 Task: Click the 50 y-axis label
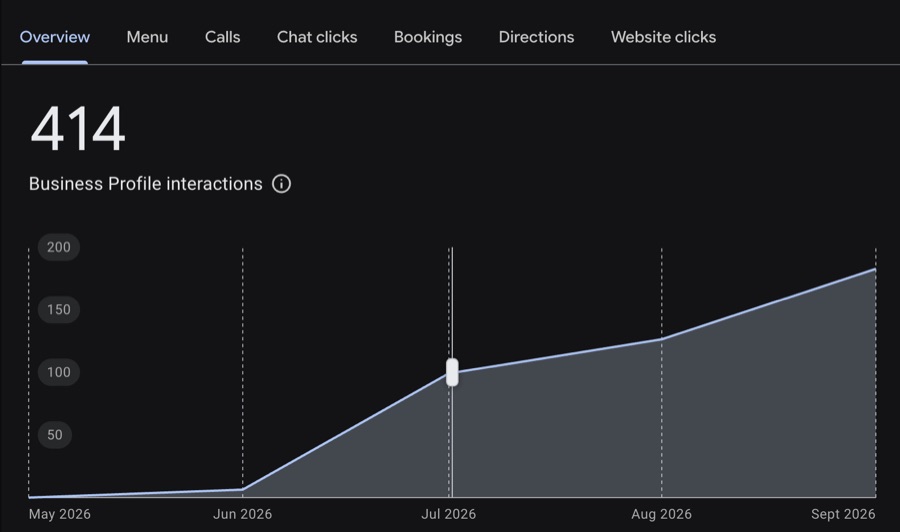(x=55, y=435)
